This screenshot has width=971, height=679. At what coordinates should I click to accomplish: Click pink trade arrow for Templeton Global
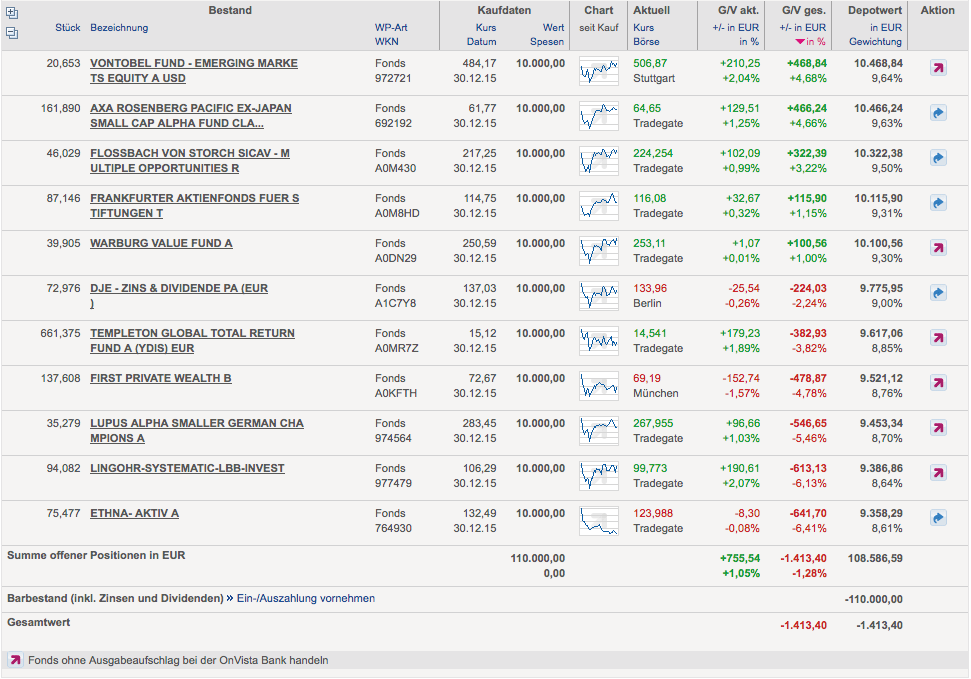click(x=938, y=338)
